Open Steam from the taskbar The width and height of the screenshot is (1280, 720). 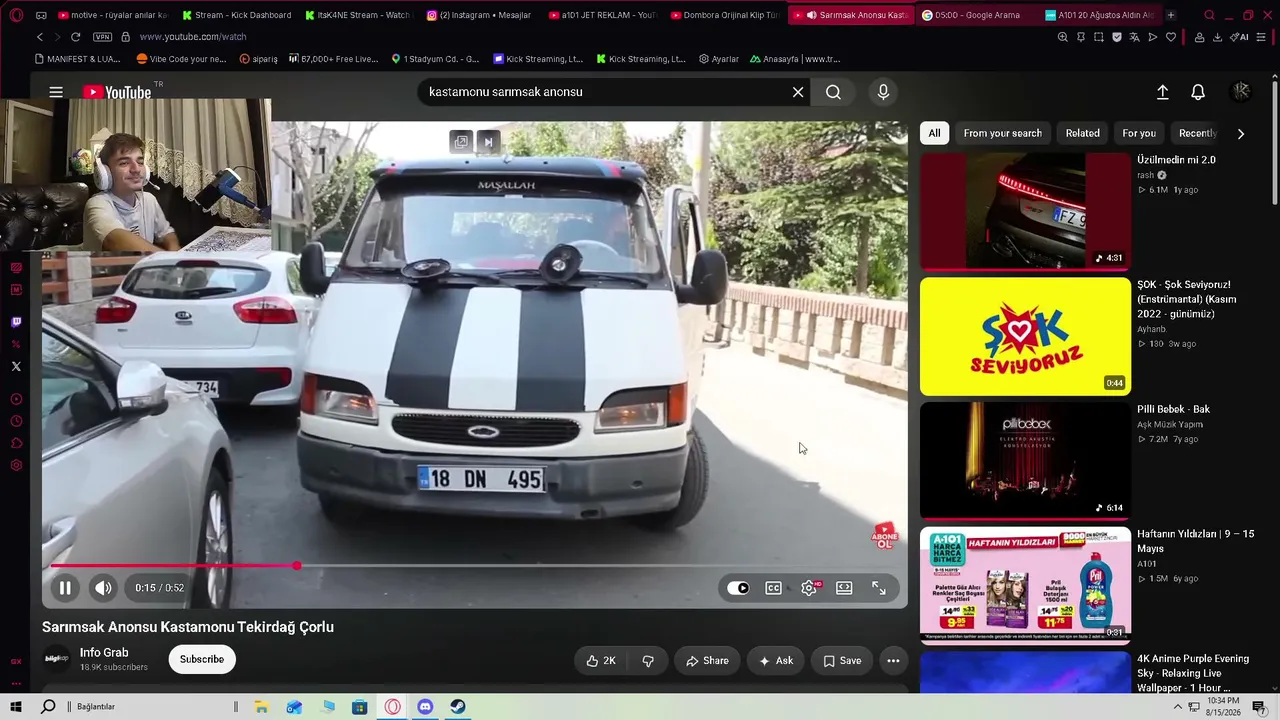(x=456, y=707)
